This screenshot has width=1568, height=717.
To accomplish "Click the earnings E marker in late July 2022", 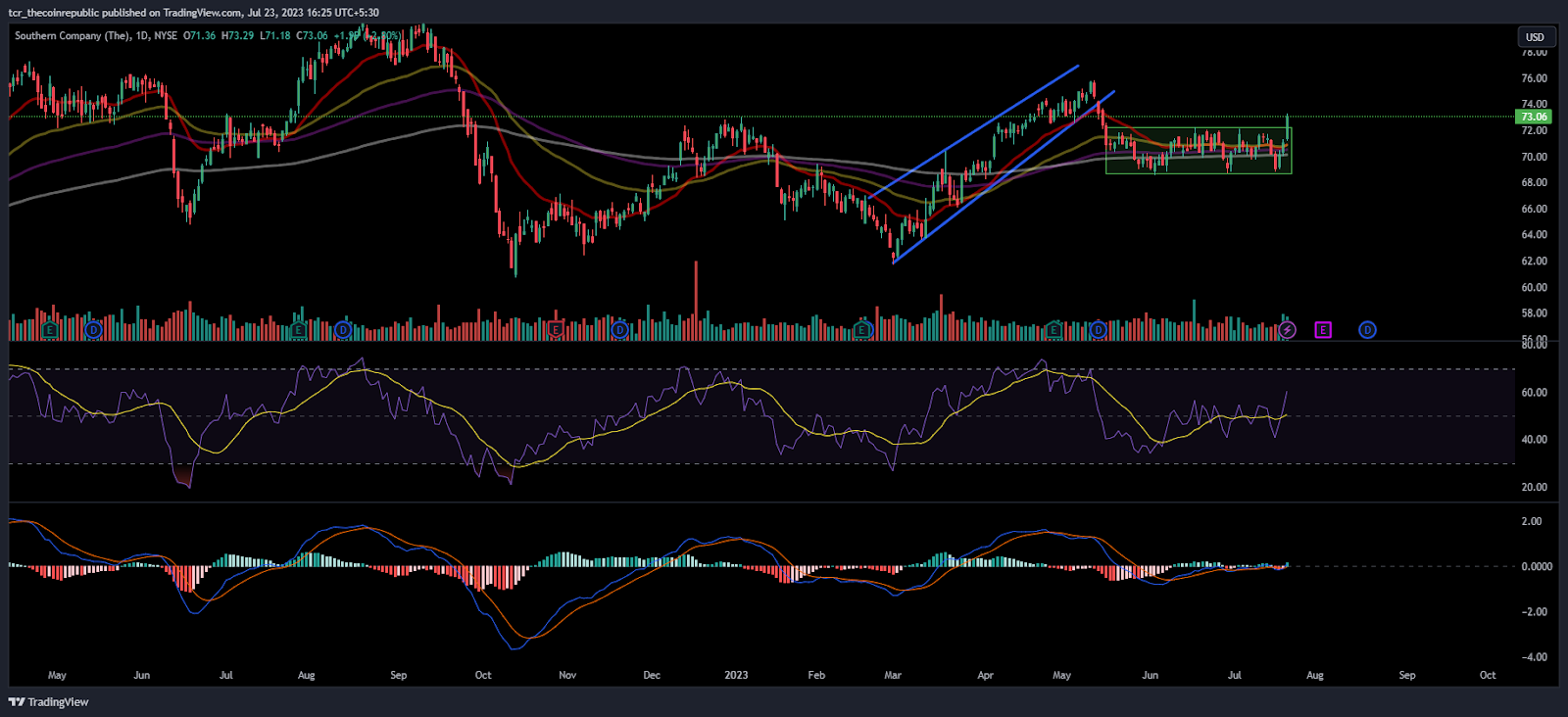I will click(x=299, y=330).
